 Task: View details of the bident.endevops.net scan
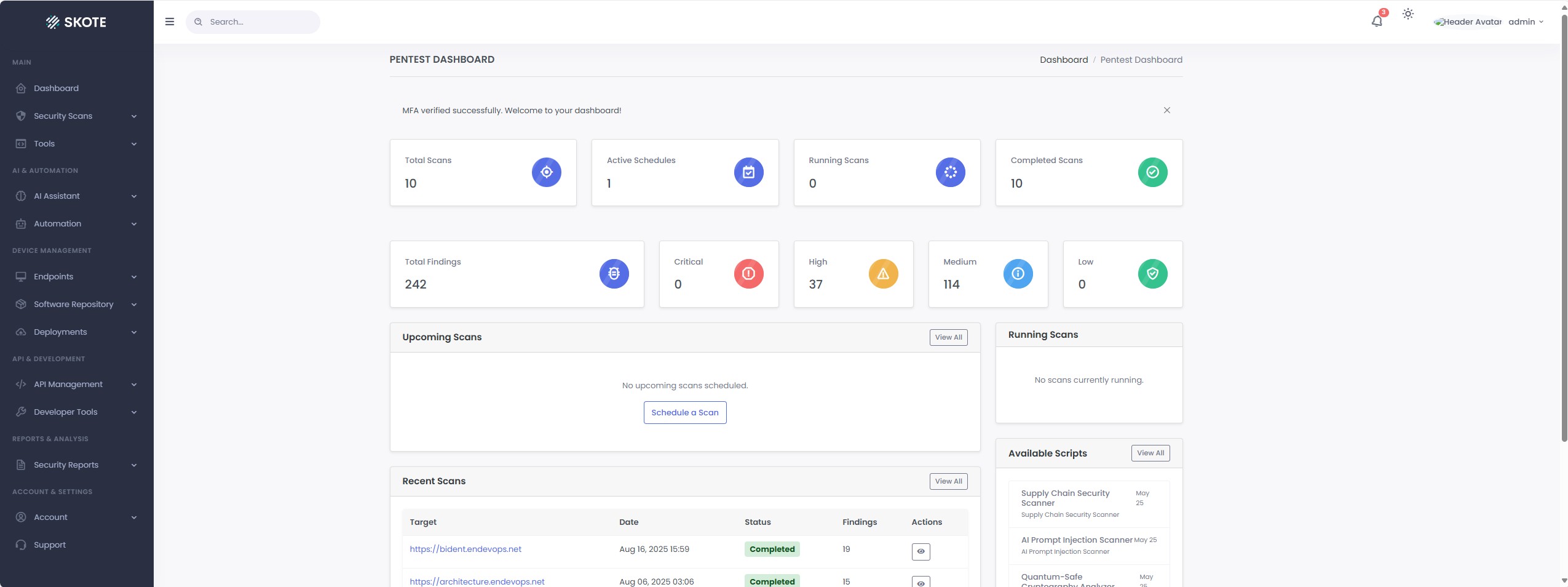919,551
